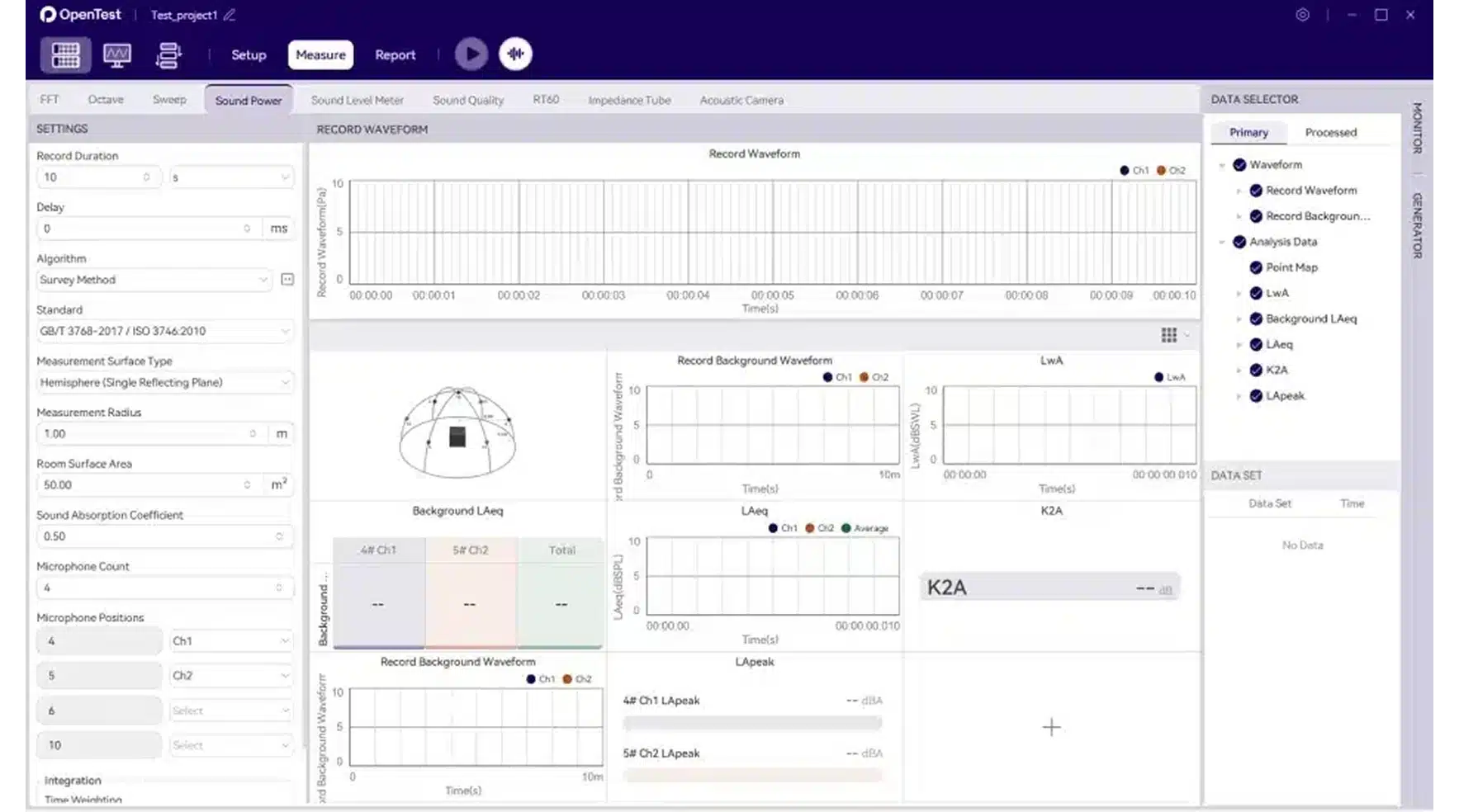The height and width of the screenshot is (812, 1459).
Task: Open the Standard GB/T 3768-2017 dropdown
Action: coord(164,331)
